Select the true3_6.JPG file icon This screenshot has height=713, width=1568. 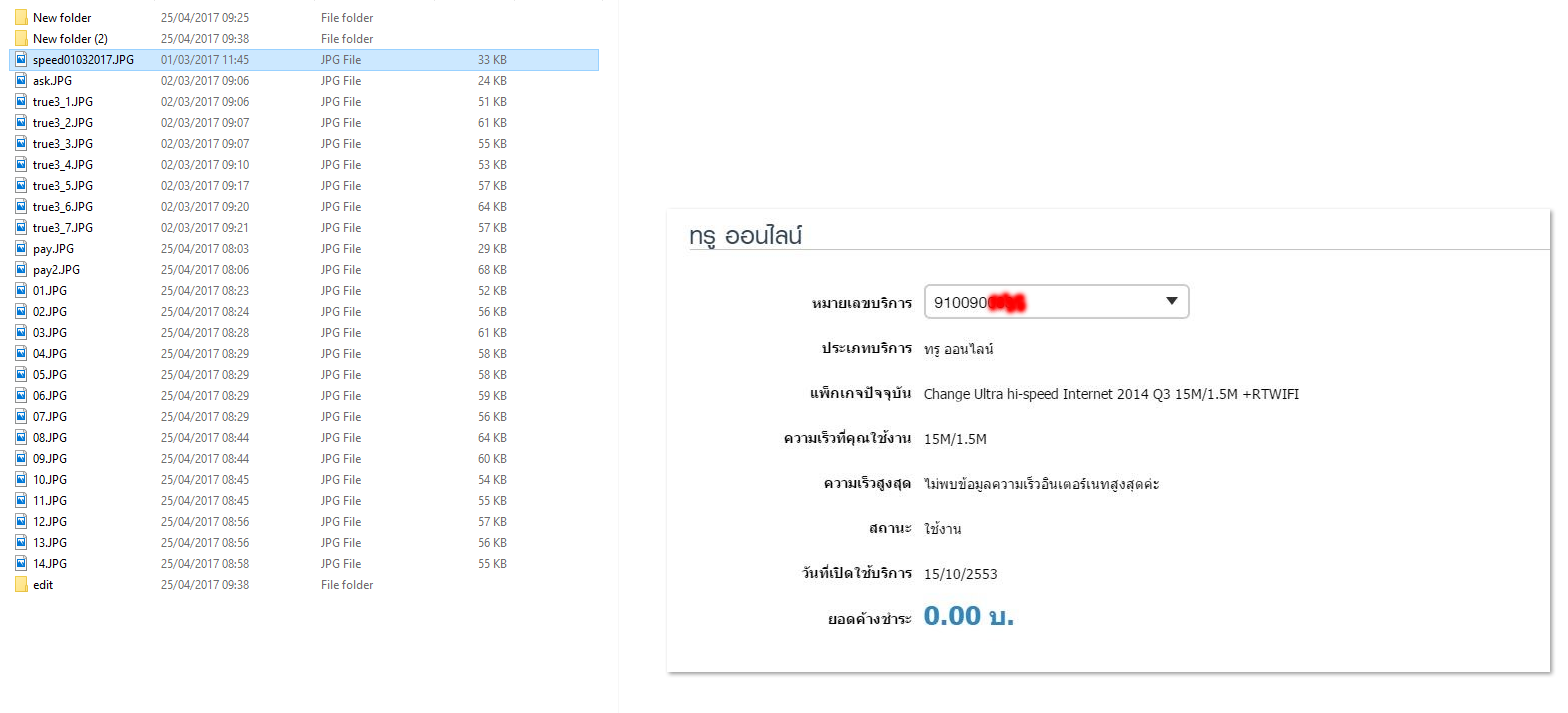21,206
